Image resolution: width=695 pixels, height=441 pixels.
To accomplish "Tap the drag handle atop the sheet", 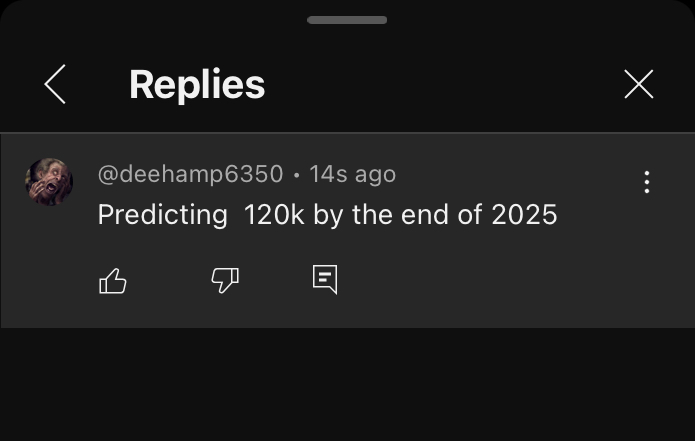I will coord(347,20).
